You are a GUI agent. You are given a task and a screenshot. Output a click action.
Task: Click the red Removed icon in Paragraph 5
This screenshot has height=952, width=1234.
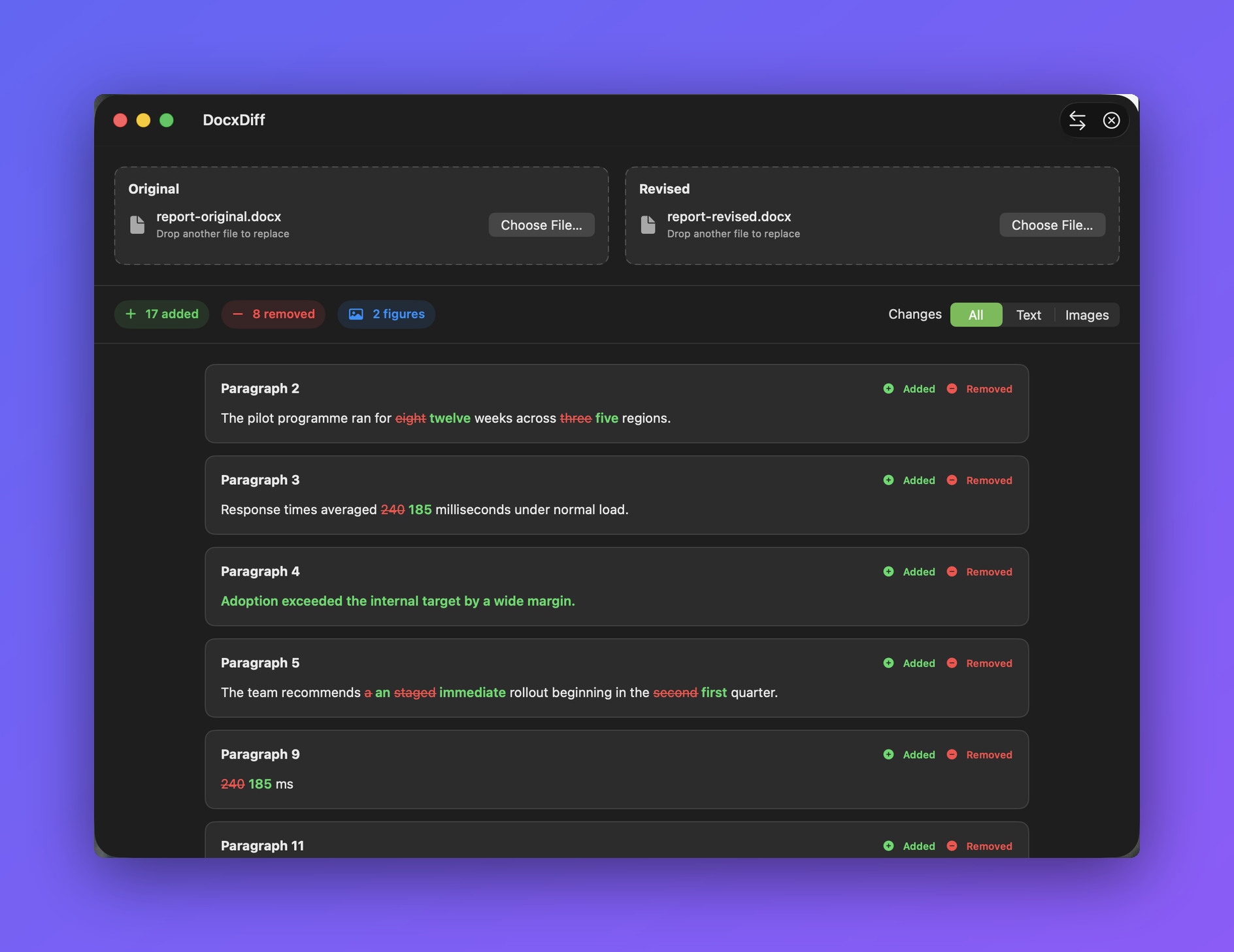click(952, 663)
